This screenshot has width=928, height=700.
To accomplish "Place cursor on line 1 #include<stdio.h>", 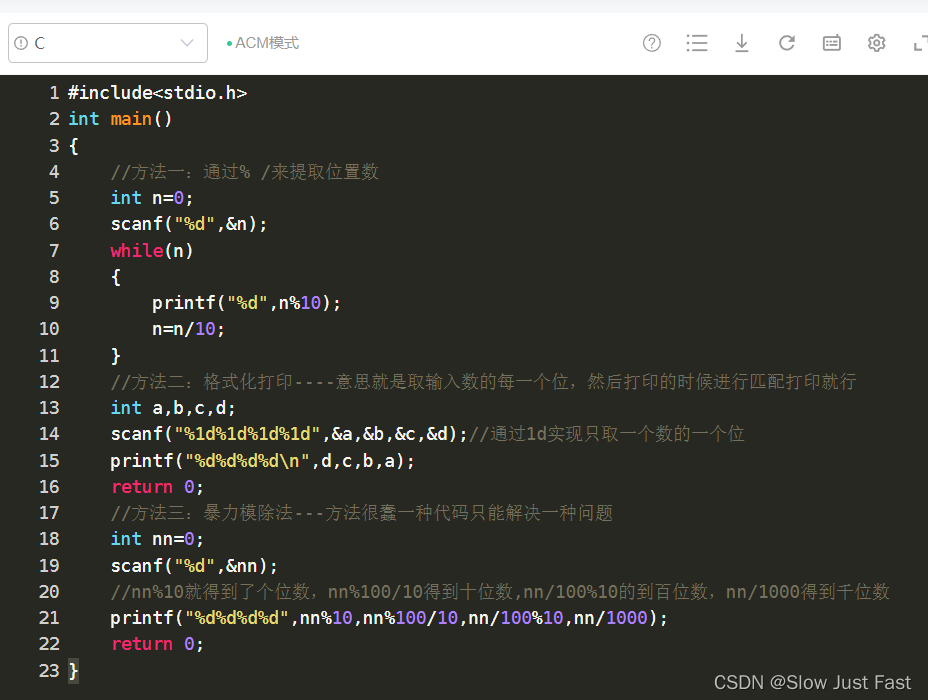I will 157,93.
